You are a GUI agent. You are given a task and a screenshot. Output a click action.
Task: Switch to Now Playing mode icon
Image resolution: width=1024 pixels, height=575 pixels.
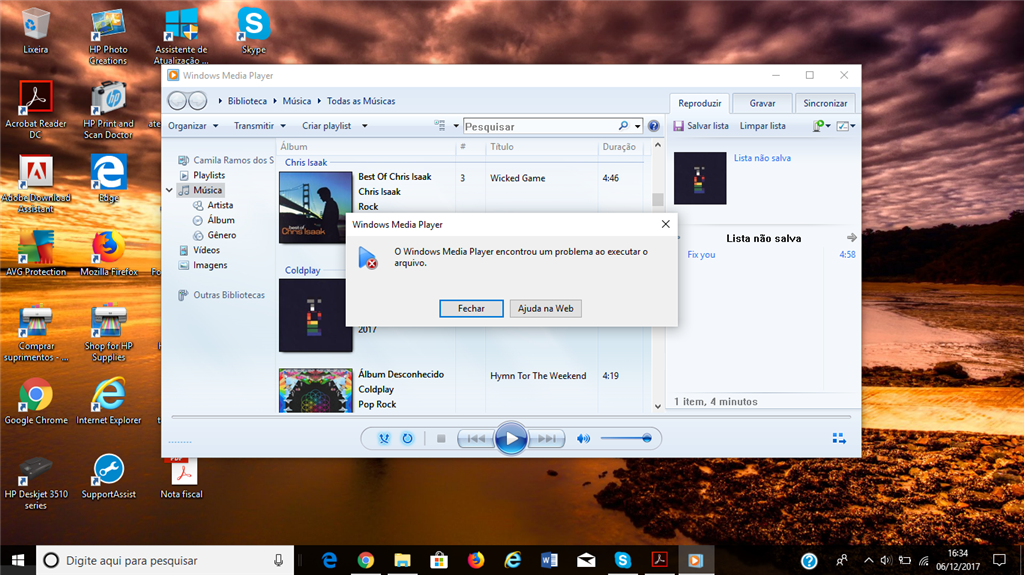click(x=839, y=438)
